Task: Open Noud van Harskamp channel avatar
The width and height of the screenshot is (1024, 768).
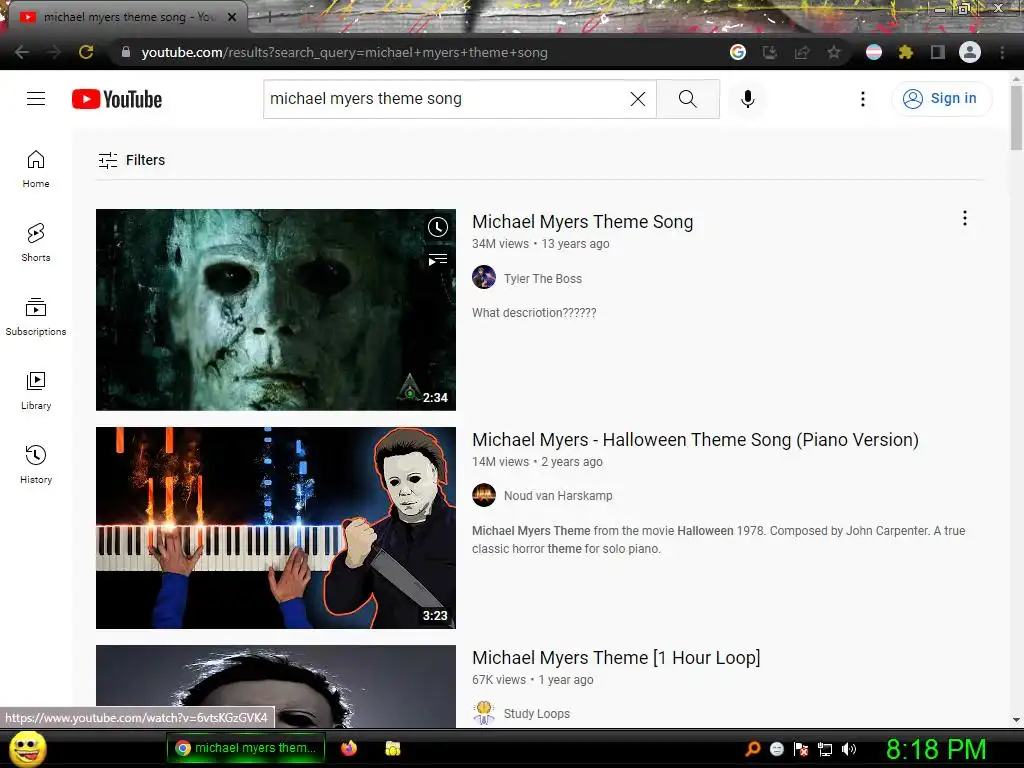Action: (484, 495)
